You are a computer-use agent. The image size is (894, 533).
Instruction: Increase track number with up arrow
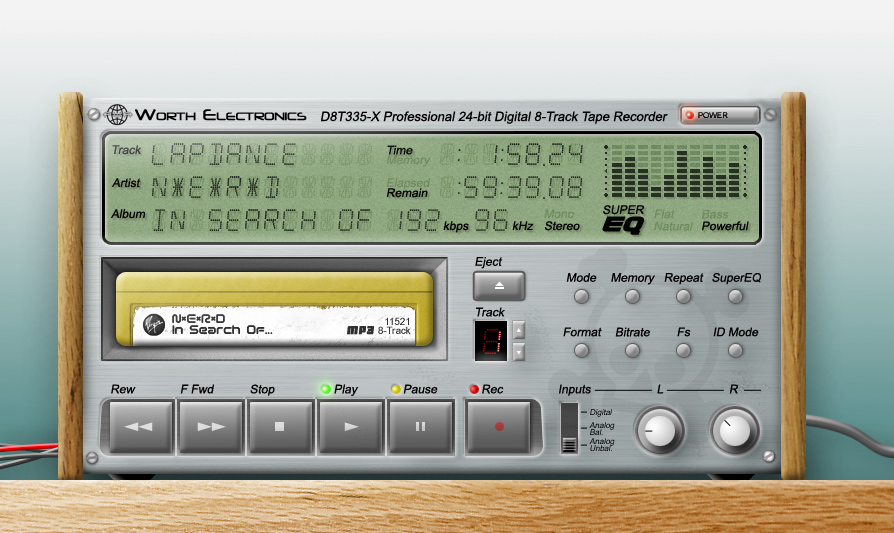pyautogui.click(x=518, y=331)
